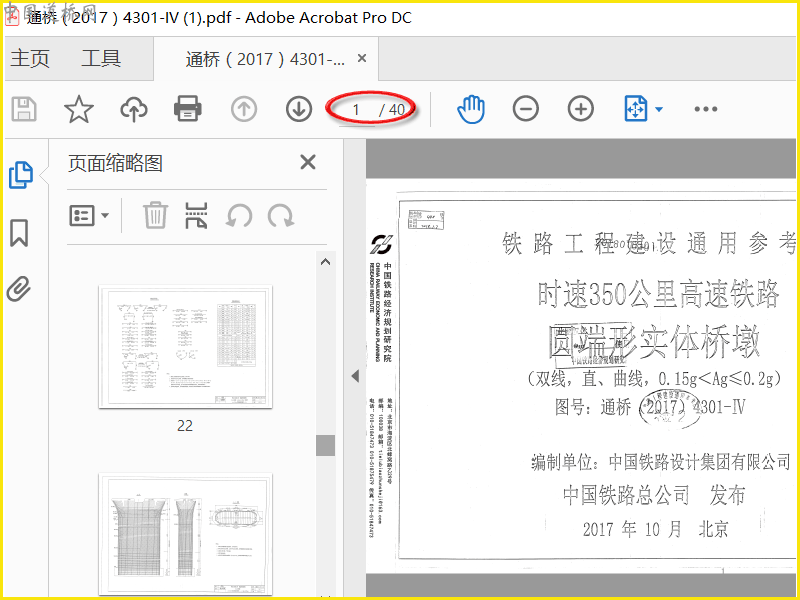Image resolution: width=800 pixels, height=600 pixels.
Task: Open page thumbnails panel icon
Action: point(21,175)
